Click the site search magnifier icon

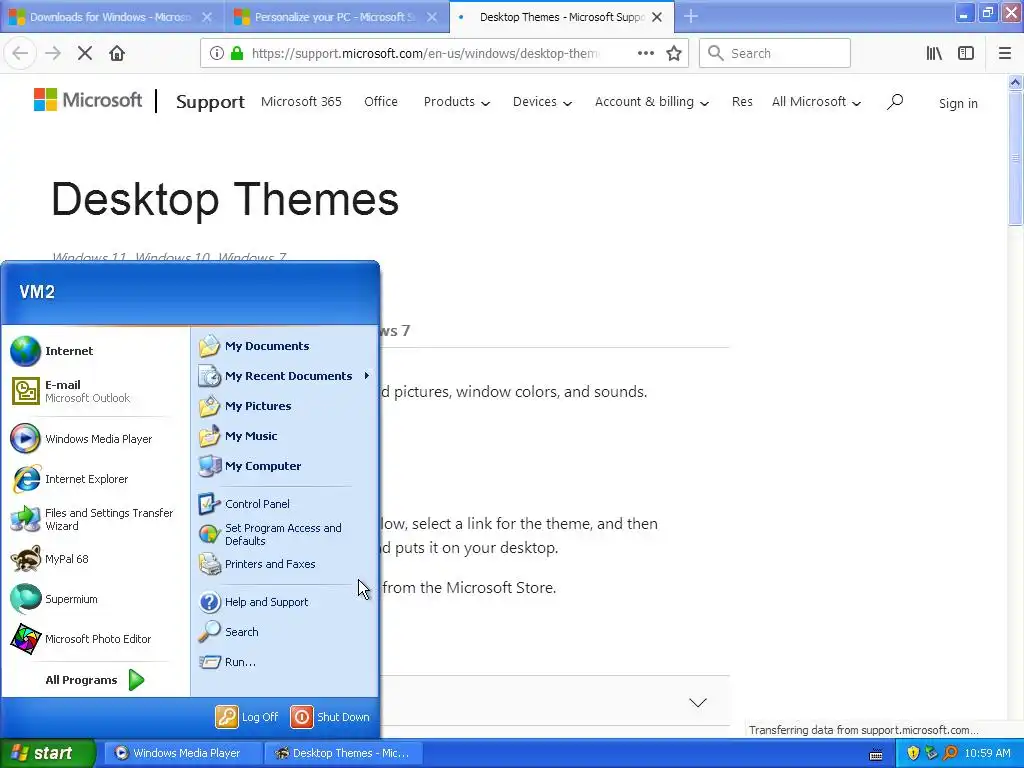(x=895, y=101)
